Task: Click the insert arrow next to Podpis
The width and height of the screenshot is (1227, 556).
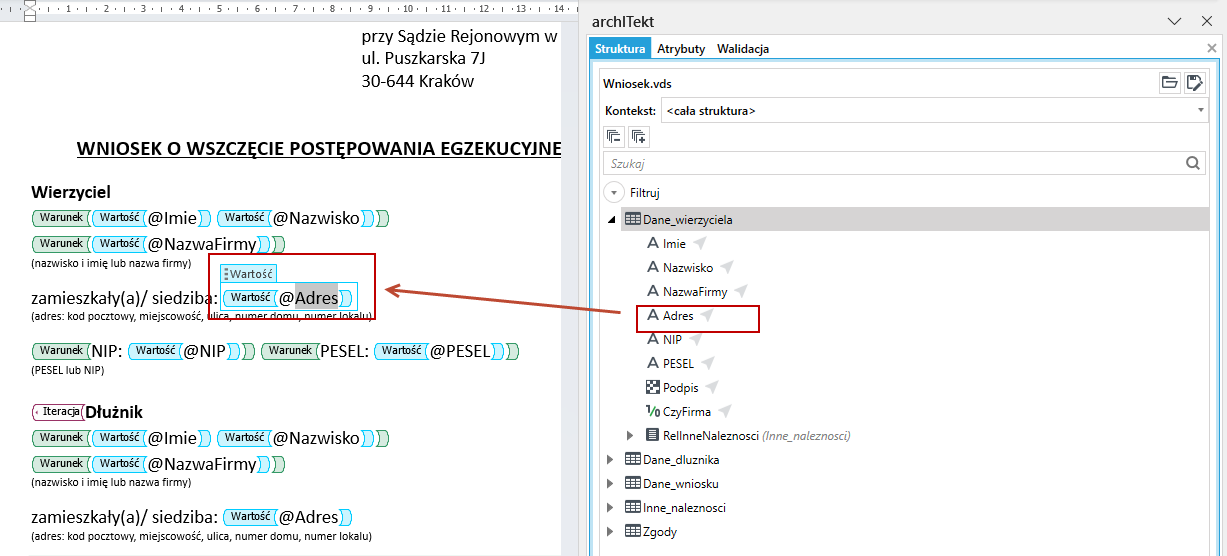Action: tap(712, 387)
